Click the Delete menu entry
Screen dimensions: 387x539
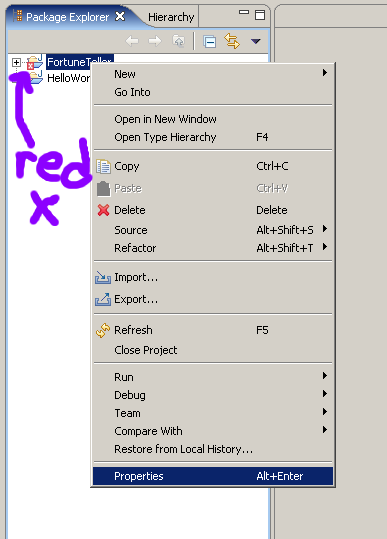213,210
